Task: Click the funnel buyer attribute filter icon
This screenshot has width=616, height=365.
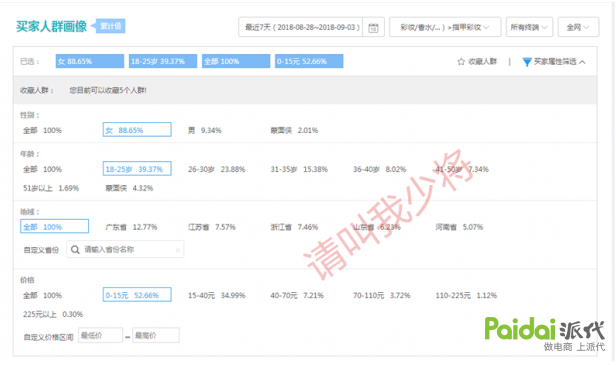Action: pos(527,62)
